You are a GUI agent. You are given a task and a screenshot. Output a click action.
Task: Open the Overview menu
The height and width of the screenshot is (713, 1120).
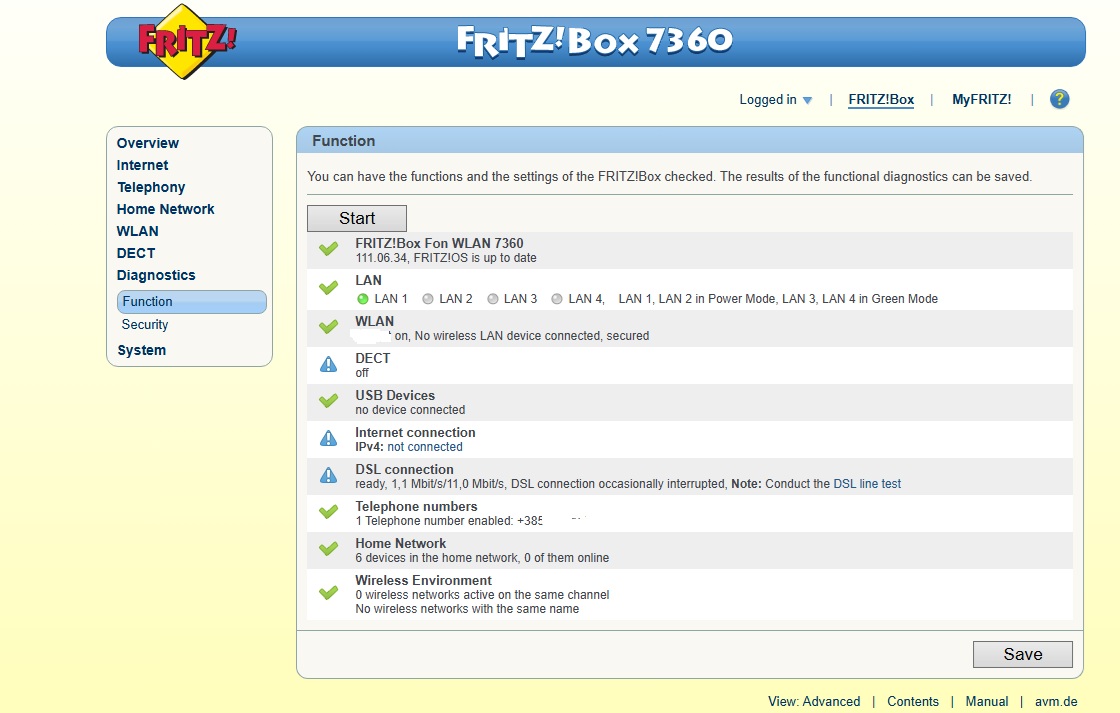tap(148, 143)
